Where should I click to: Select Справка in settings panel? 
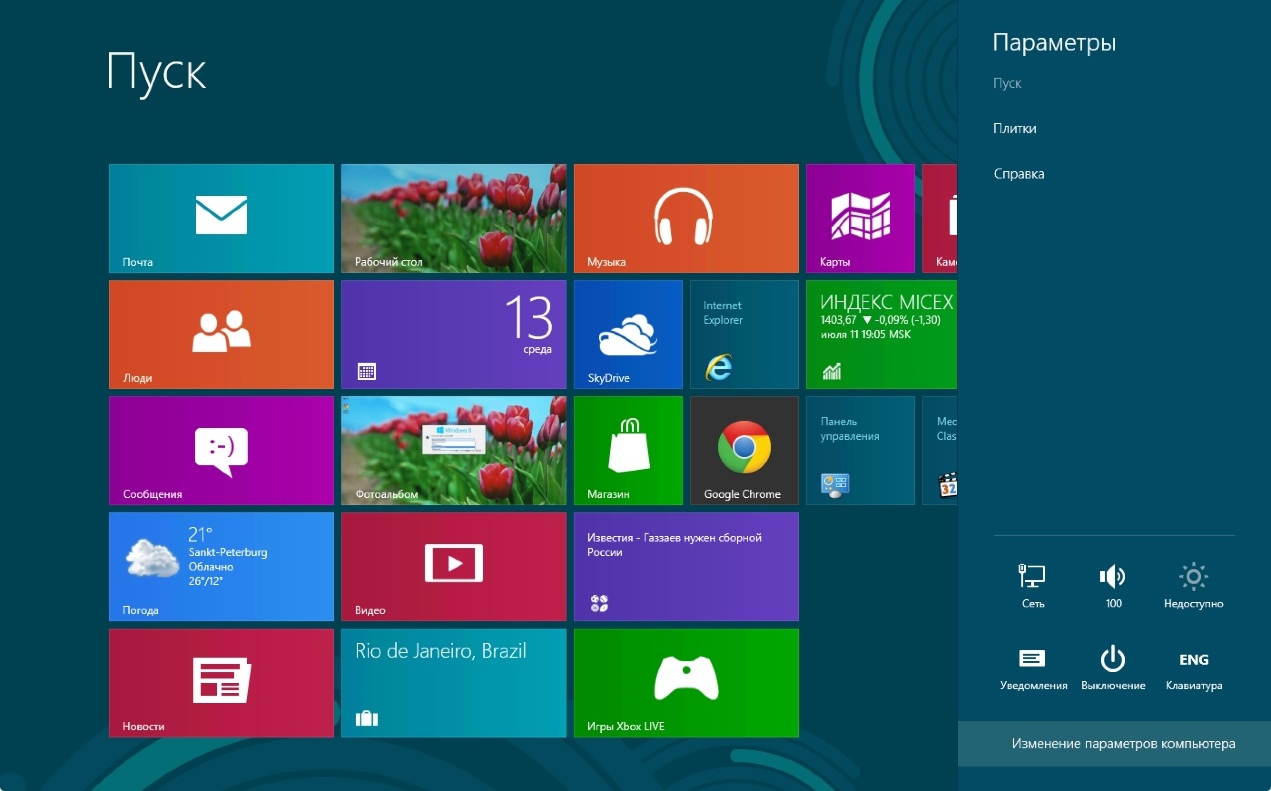1018,174
